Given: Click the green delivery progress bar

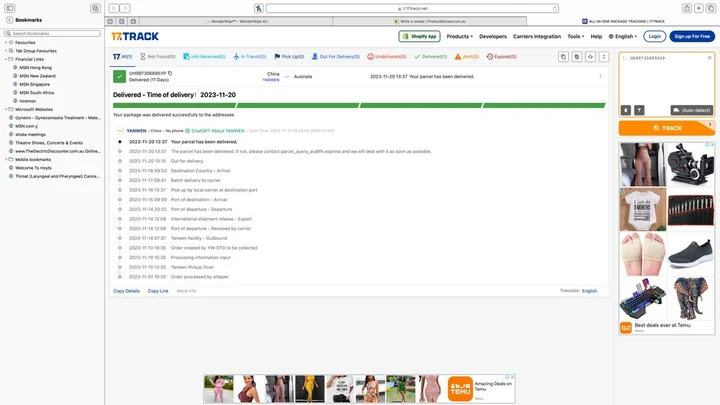Looking at the screenshot, I should pyautogui.click(x=358, y=104).
